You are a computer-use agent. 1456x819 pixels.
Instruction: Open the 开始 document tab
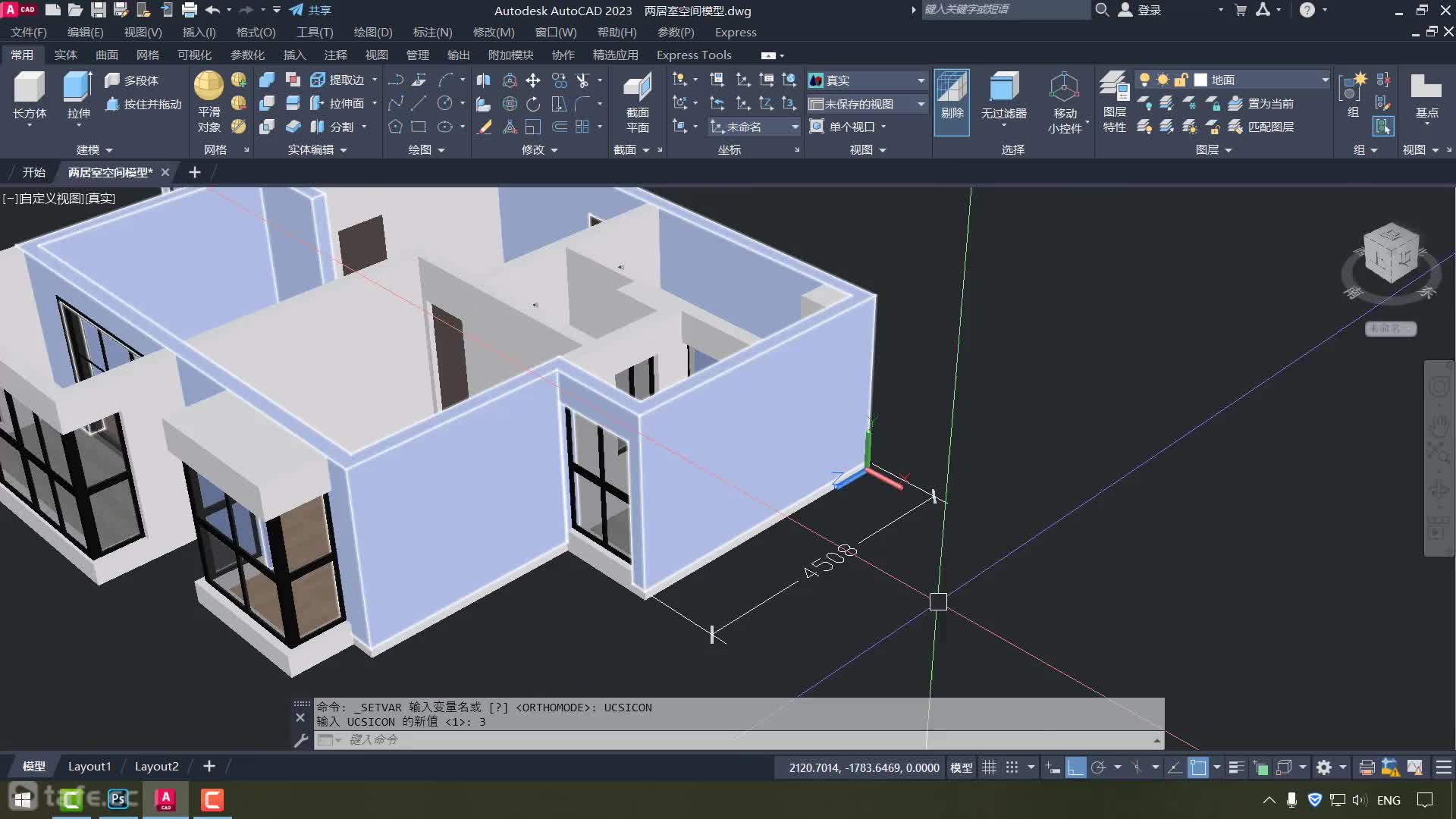pyautogui.click(x=33, y=172)
